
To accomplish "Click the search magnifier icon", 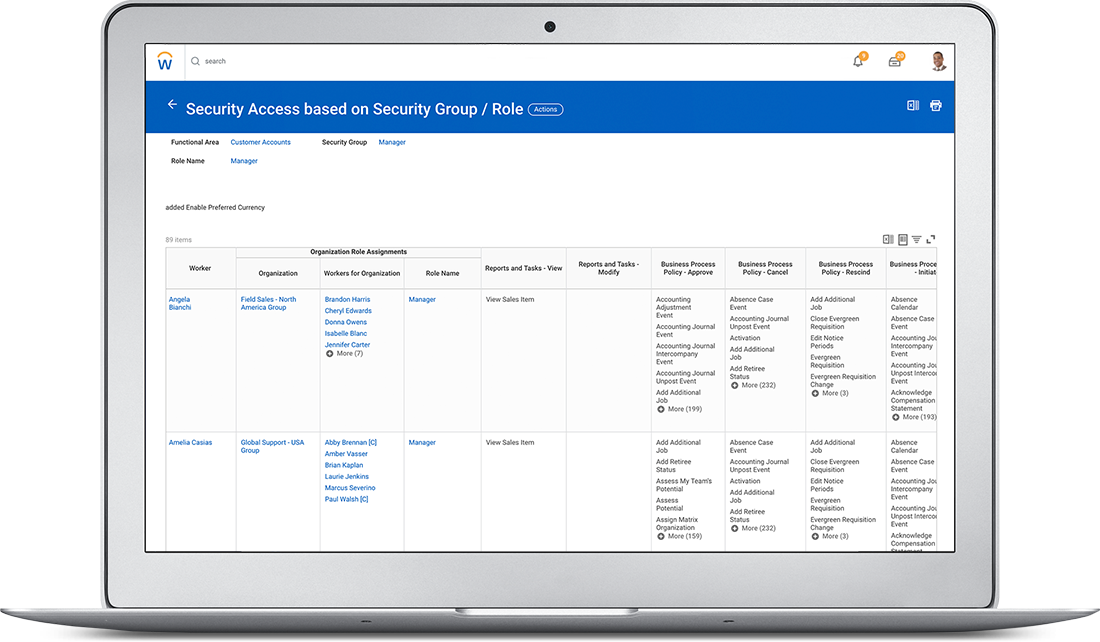I will [x=196, y=61].
